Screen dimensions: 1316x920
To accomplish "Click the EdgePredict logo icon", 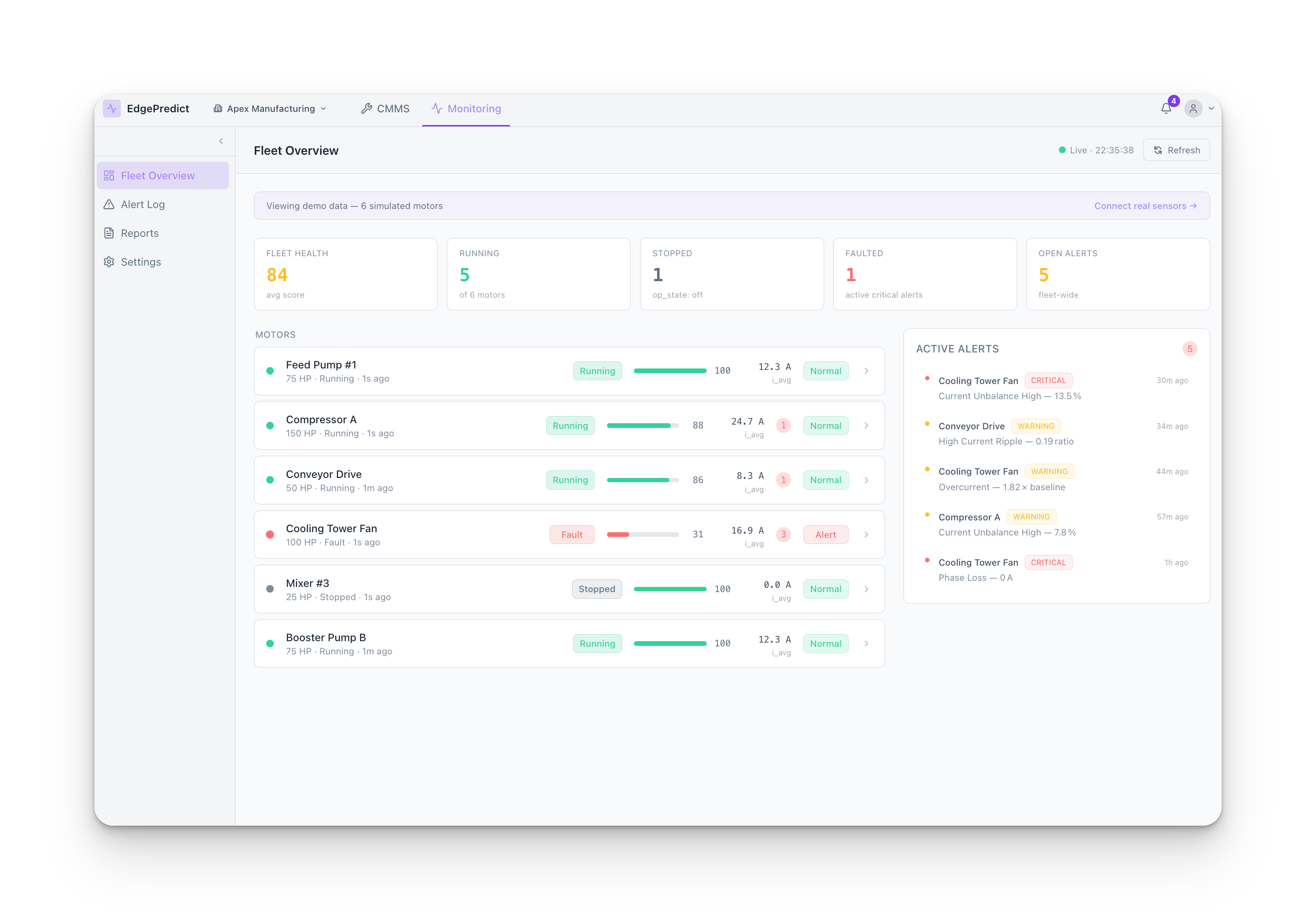I will [x=112, y=108].
